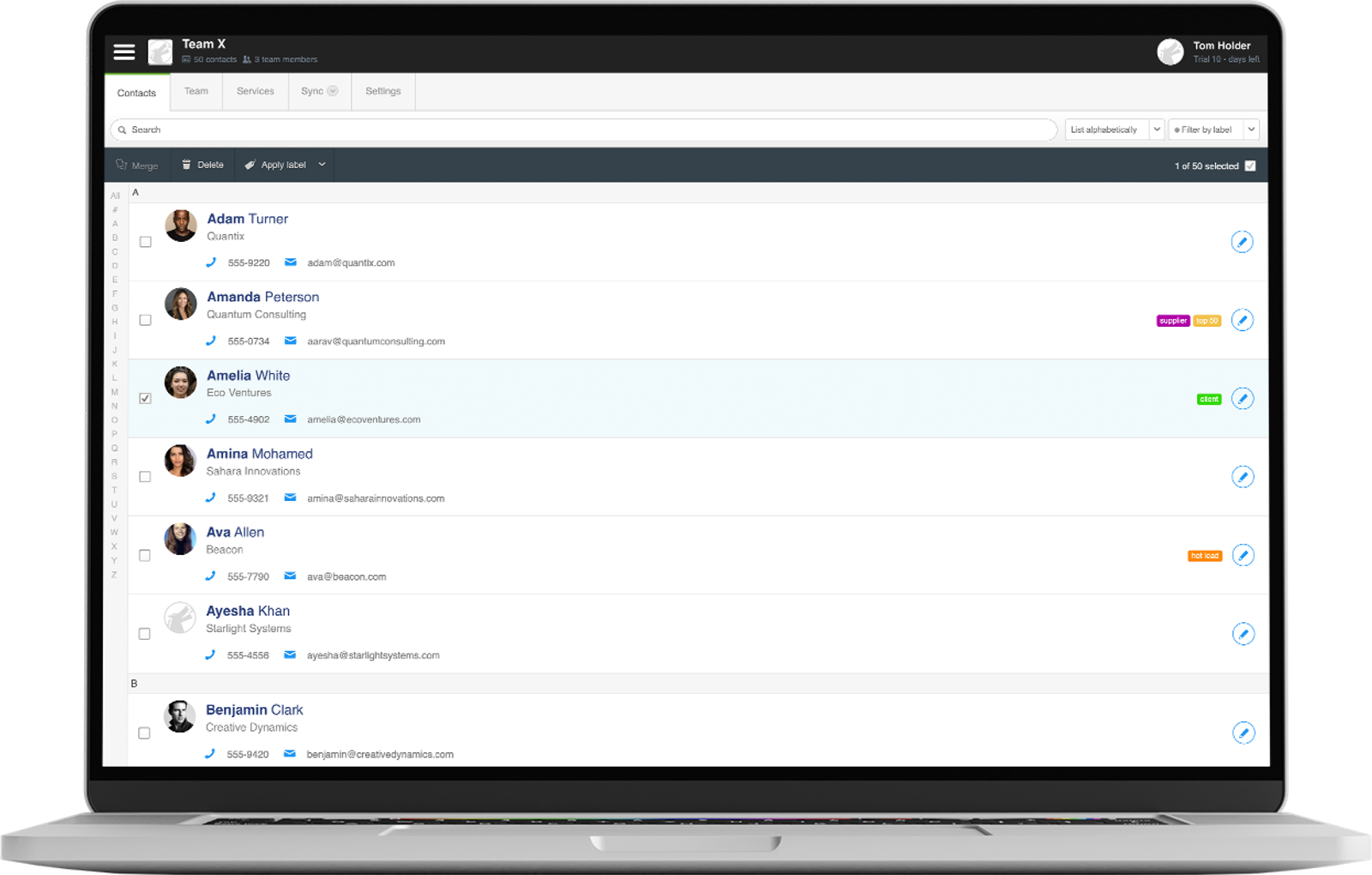Click the phone icon for Amanda Peterson
This screenshot has height=875, width=1372.
[211, 341]
